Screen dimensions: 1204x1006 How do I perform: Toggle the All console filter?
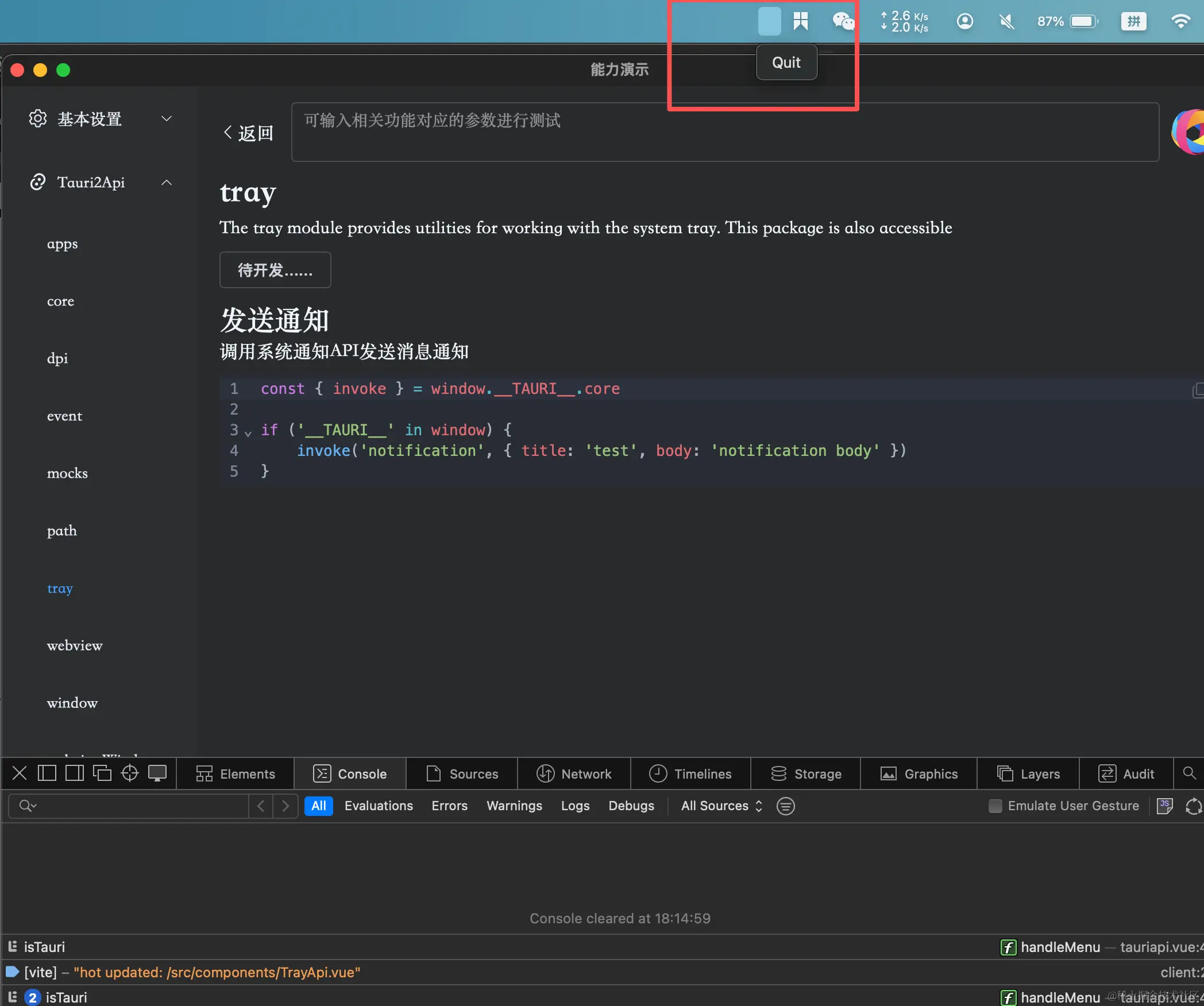click(x=318, y=806)
